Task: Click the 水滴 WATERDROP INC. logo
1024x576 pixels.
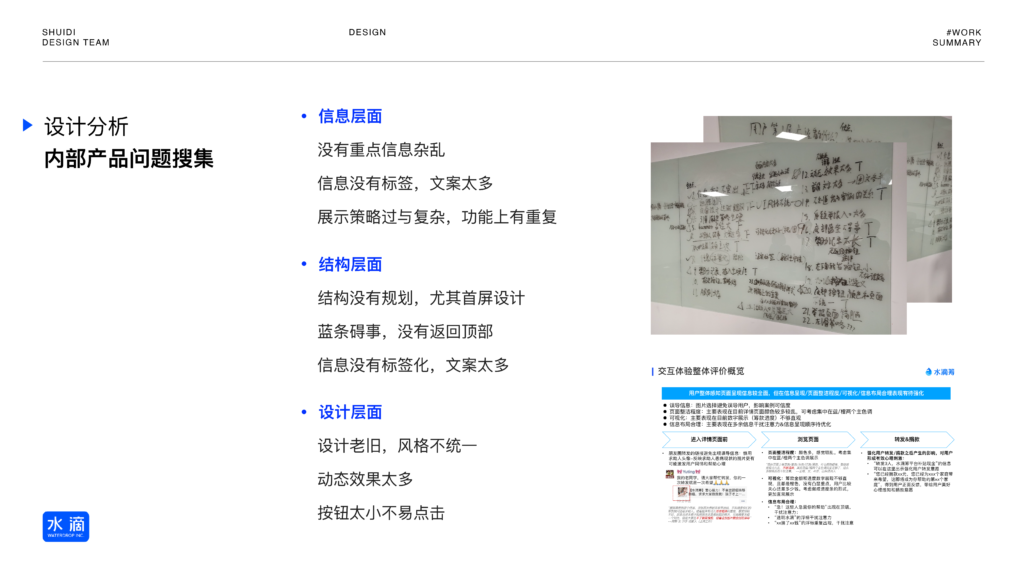Action: click(x=66, y=526)
